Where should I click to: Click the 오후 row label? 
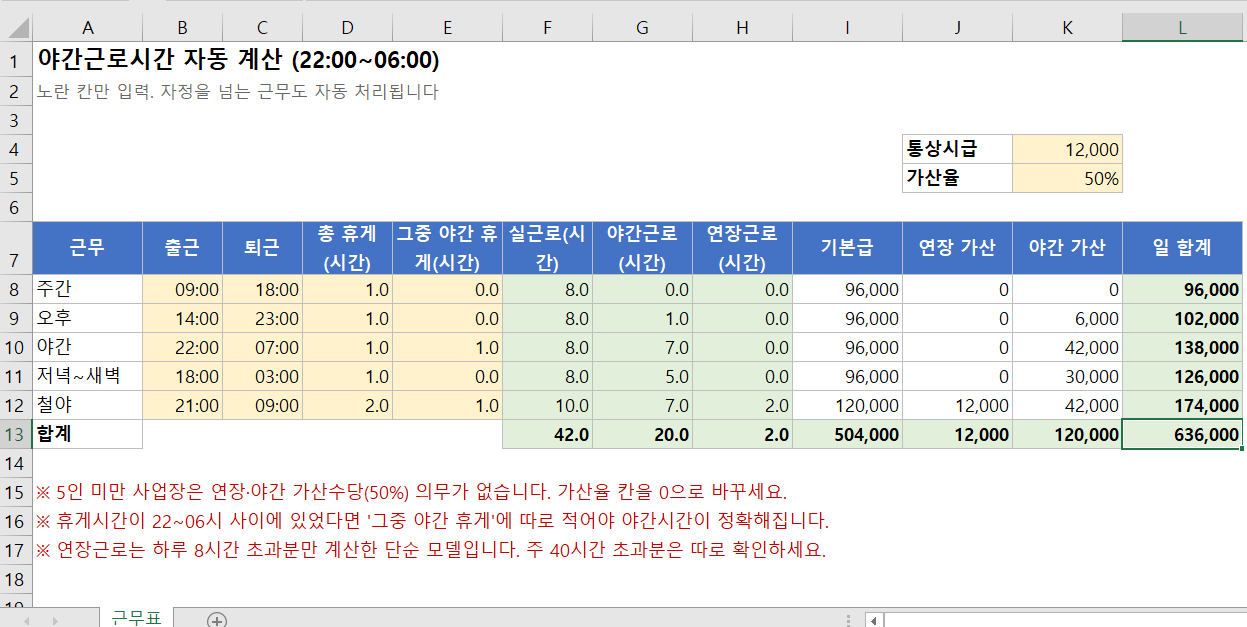tap(88, 319)
